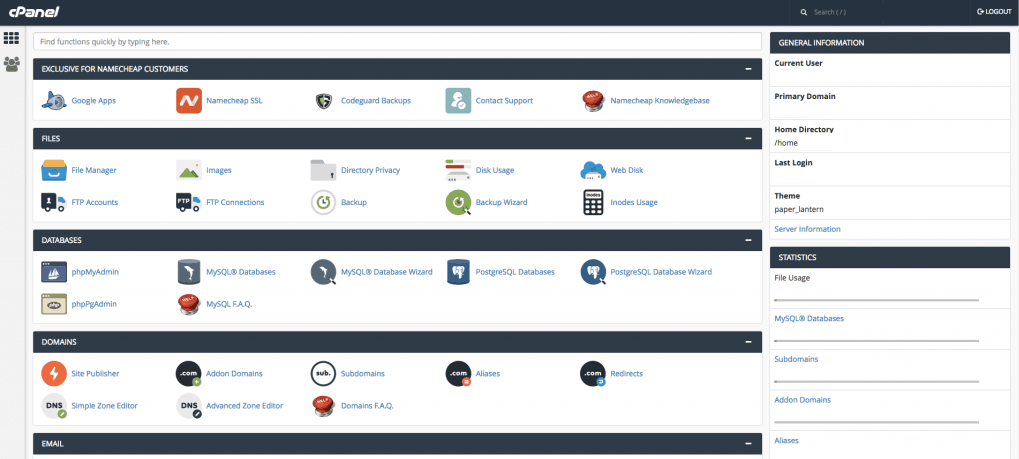Open Directory Privacy folder icon
1019x459 pixels.
(324, 170)
